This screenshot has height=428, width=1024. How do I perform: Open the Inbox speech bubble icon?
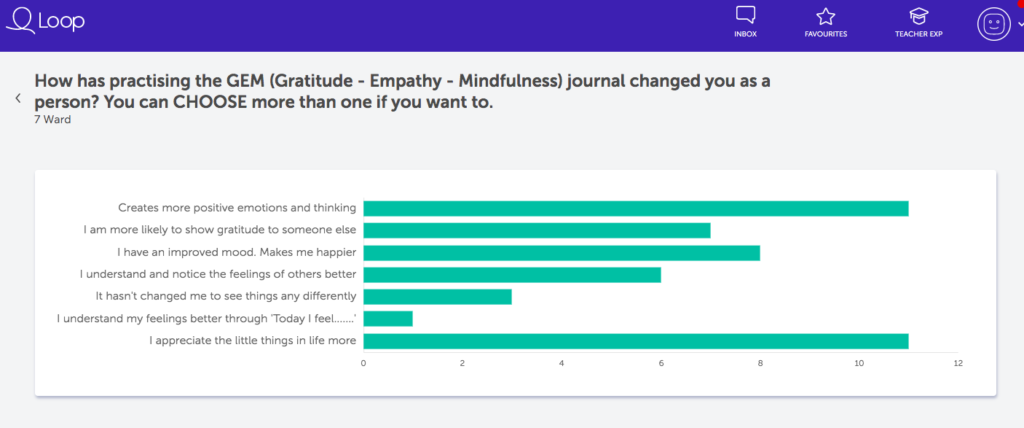[x=745, y=15]
